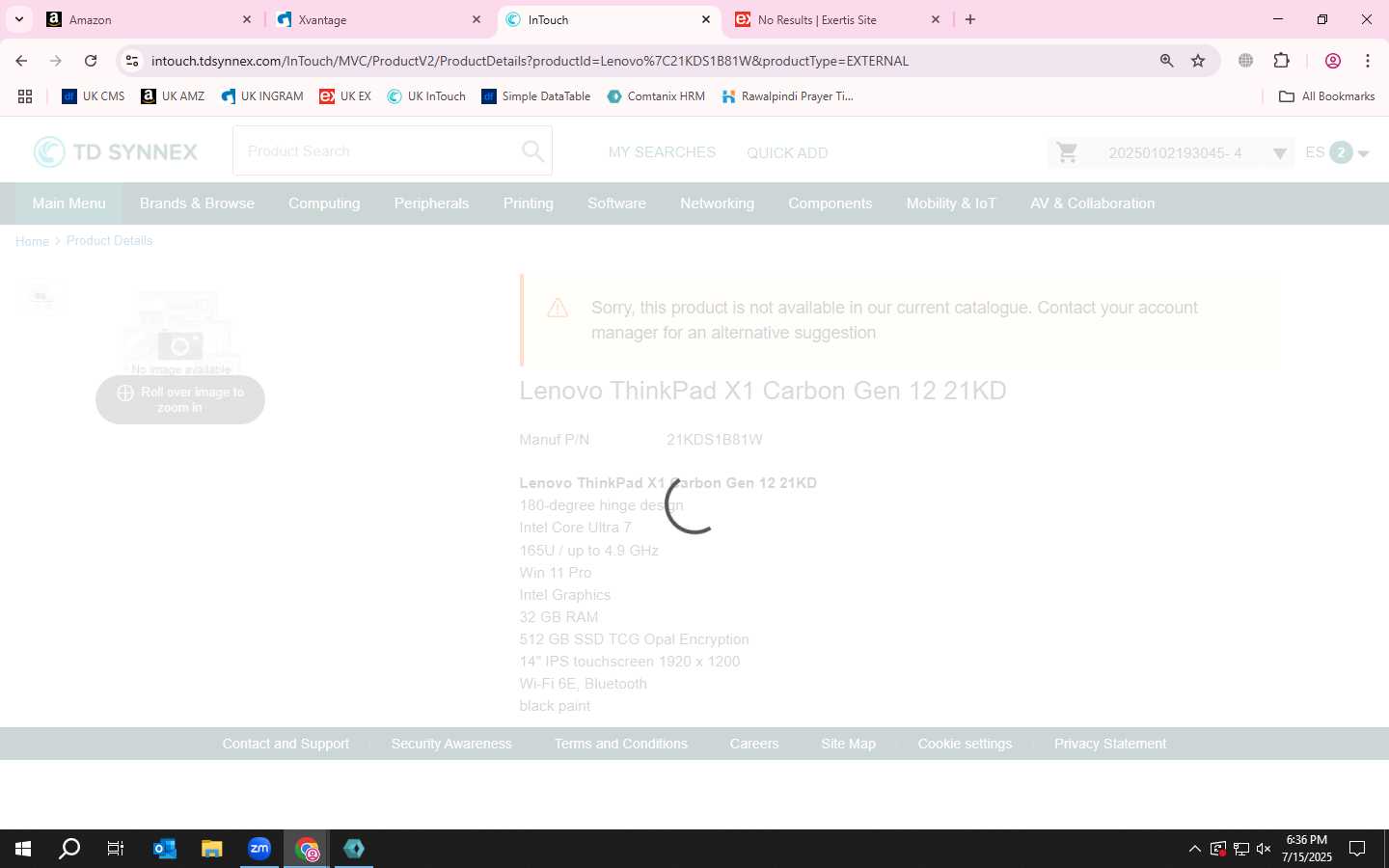The image size is (1389, 868).
Task: Open the Software menu
Action: point(616,203)
